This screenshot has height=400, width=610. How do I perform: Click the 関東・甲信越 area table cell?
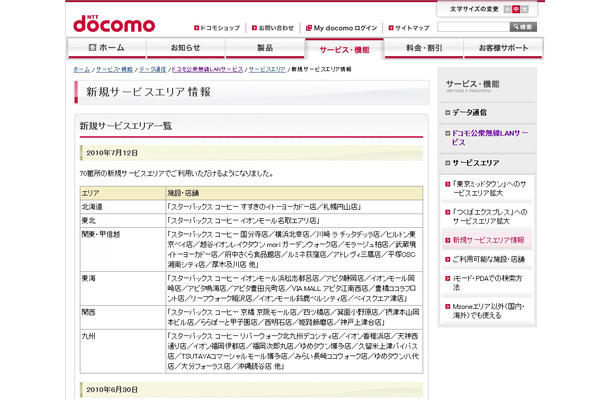123,249
